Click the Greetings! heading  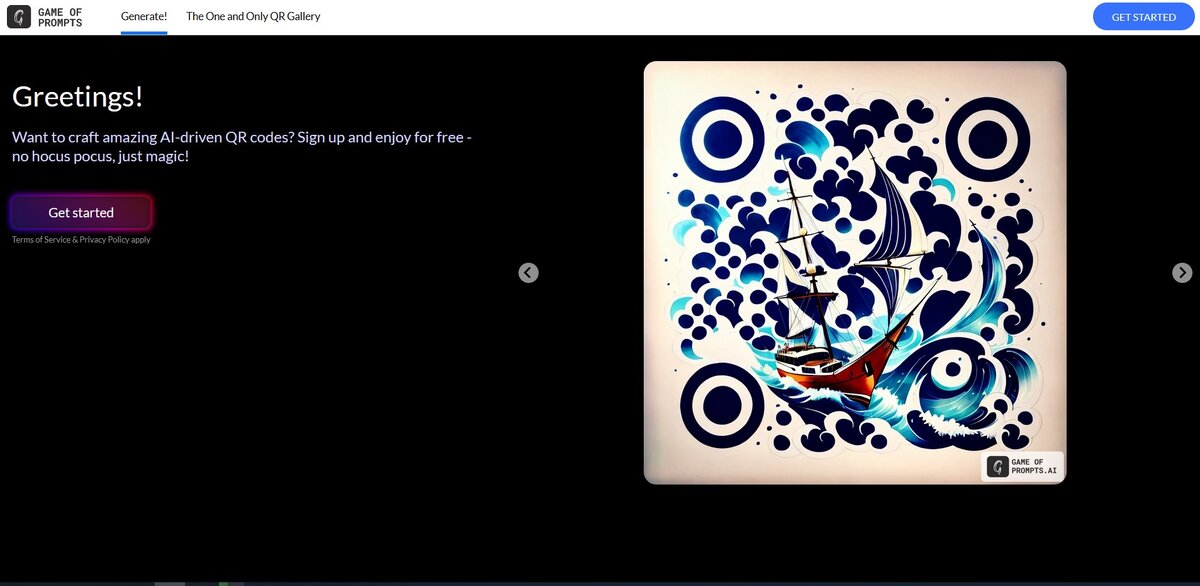click(x=78, y=97)
